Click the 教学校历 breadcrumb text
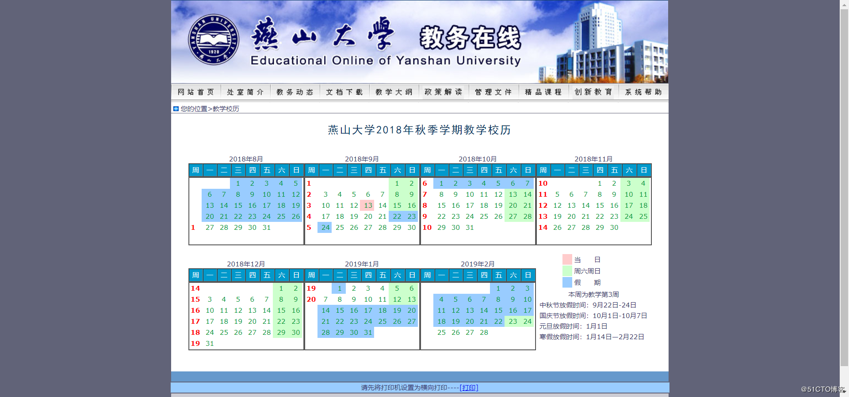Image resolution: width=849 pixels, height=397 pixels. pos(226,109)
